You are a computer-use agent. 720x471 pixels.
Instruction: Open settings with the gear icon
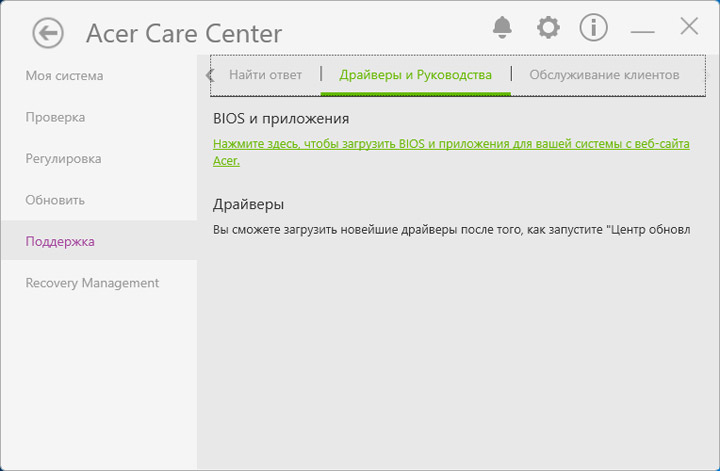[x=548, y=28]
